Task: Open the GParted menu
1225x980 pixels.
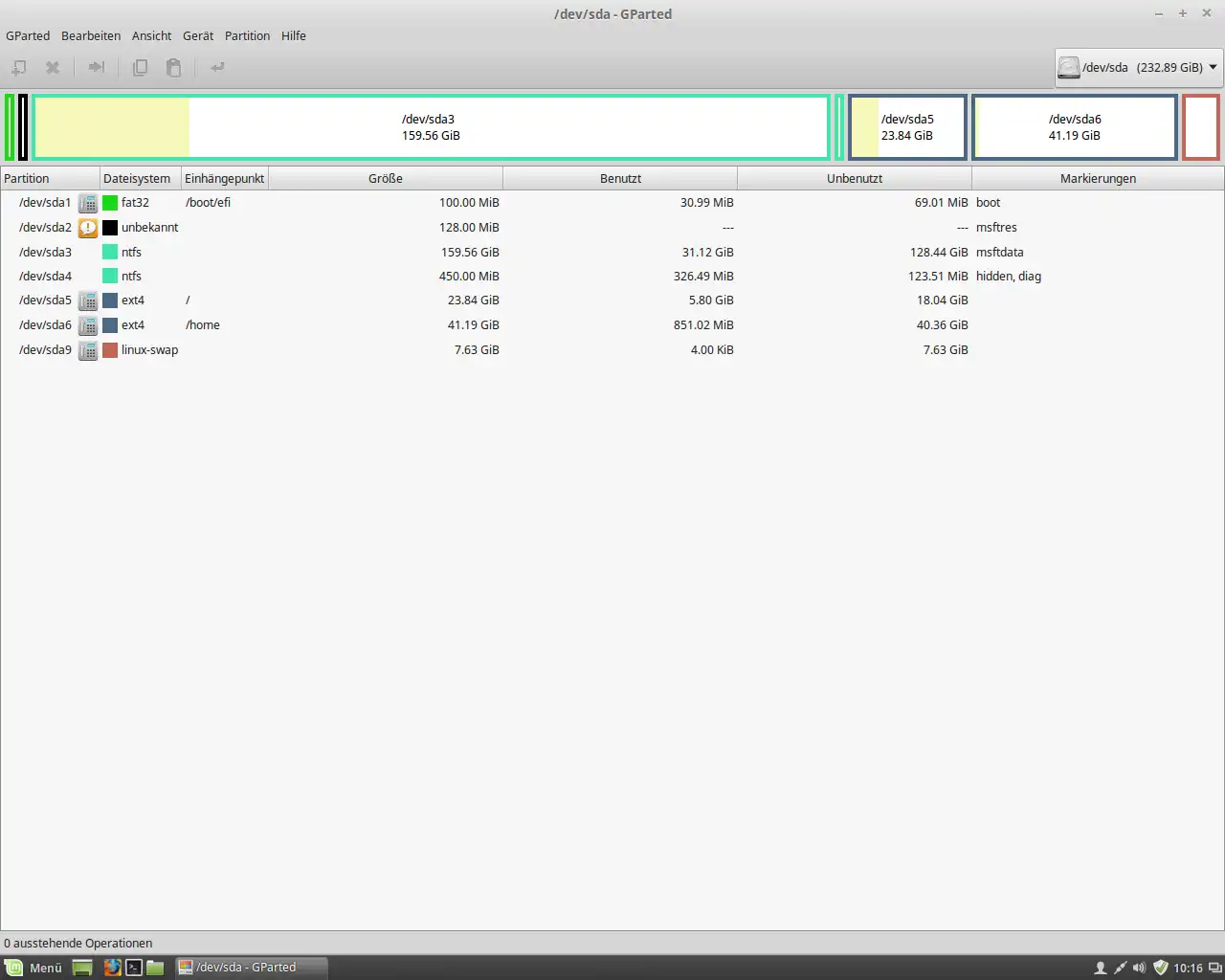Action: pos(28,35)
